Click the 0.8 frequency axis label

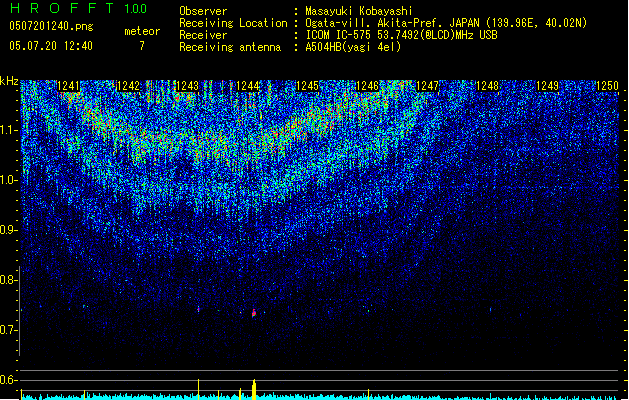coord(7,280)
